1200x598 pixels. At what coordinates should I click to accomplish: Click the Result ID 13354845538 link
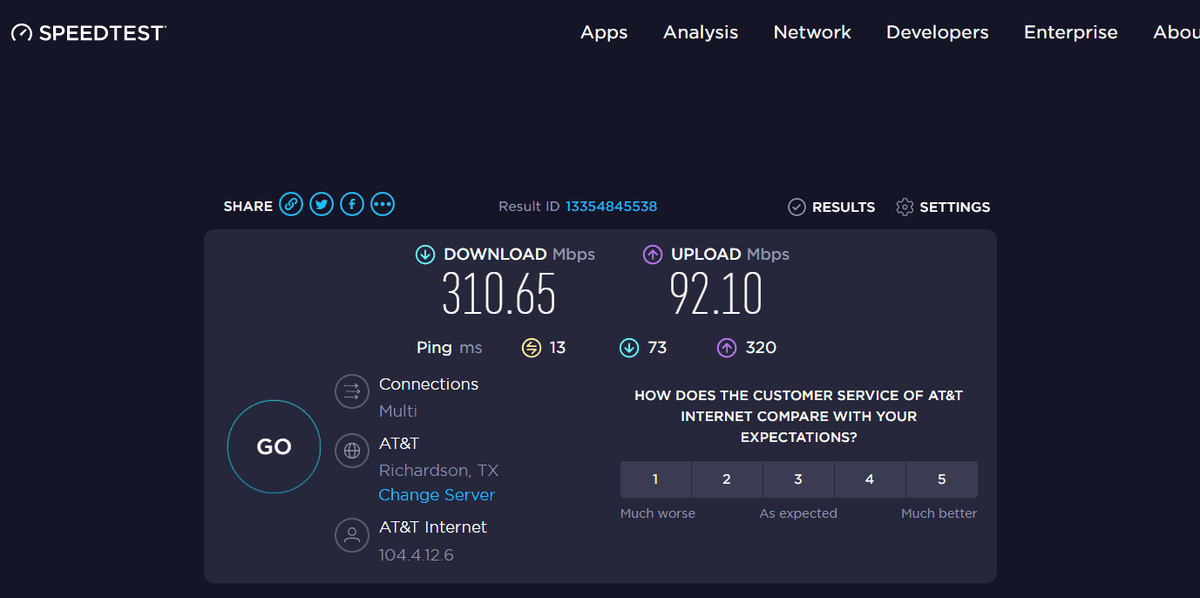[x=612, y=205]
